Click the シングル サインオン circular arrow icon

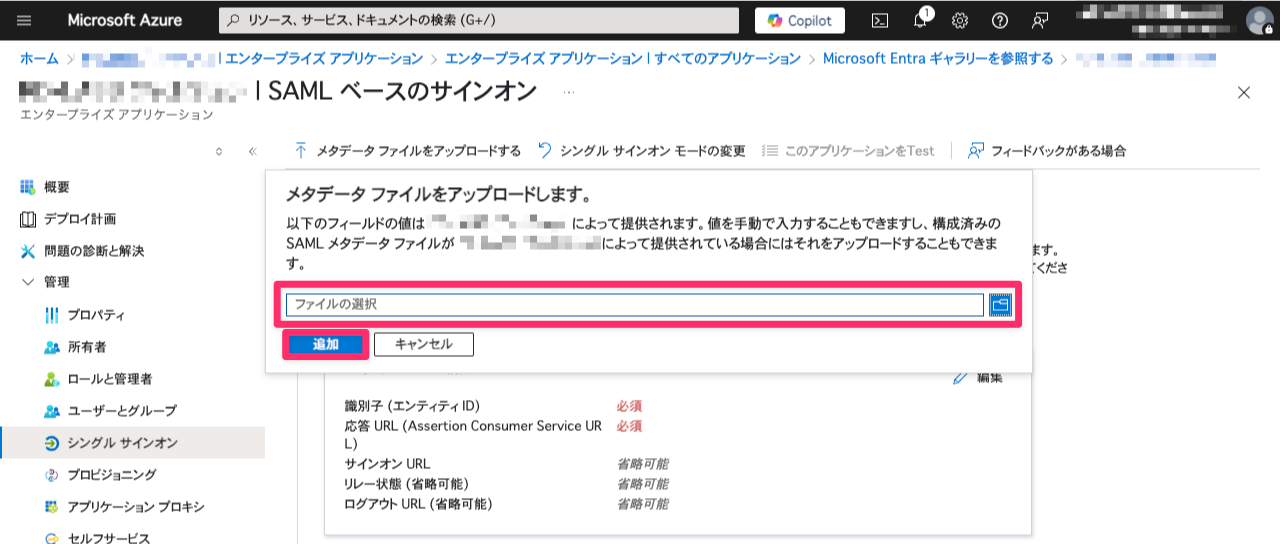point(52,443)
